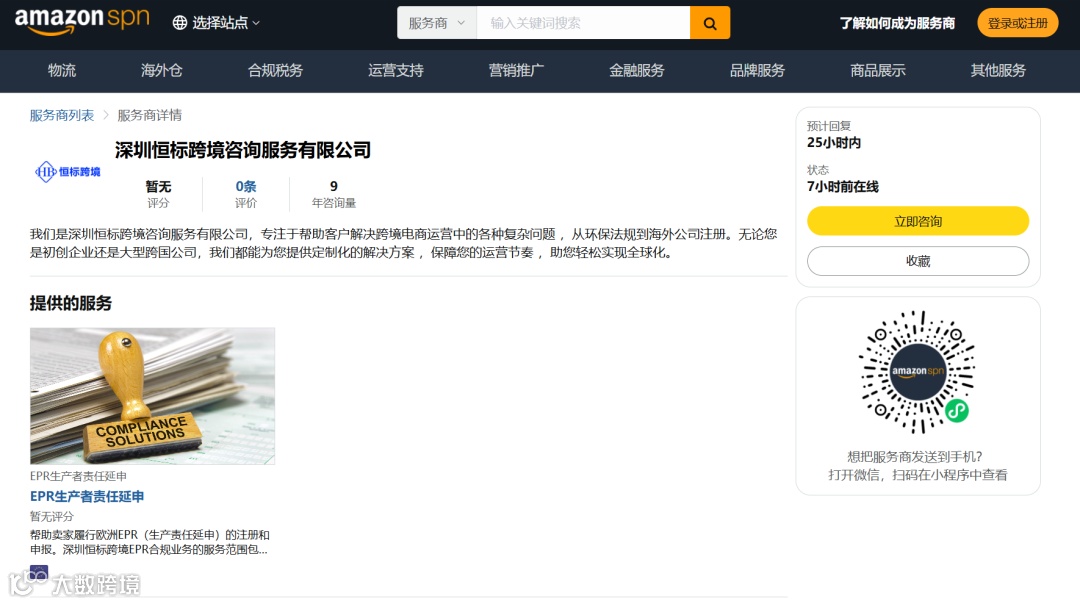
Task: Open the 0条 评价 reviews link
Action: pos(245,194)
